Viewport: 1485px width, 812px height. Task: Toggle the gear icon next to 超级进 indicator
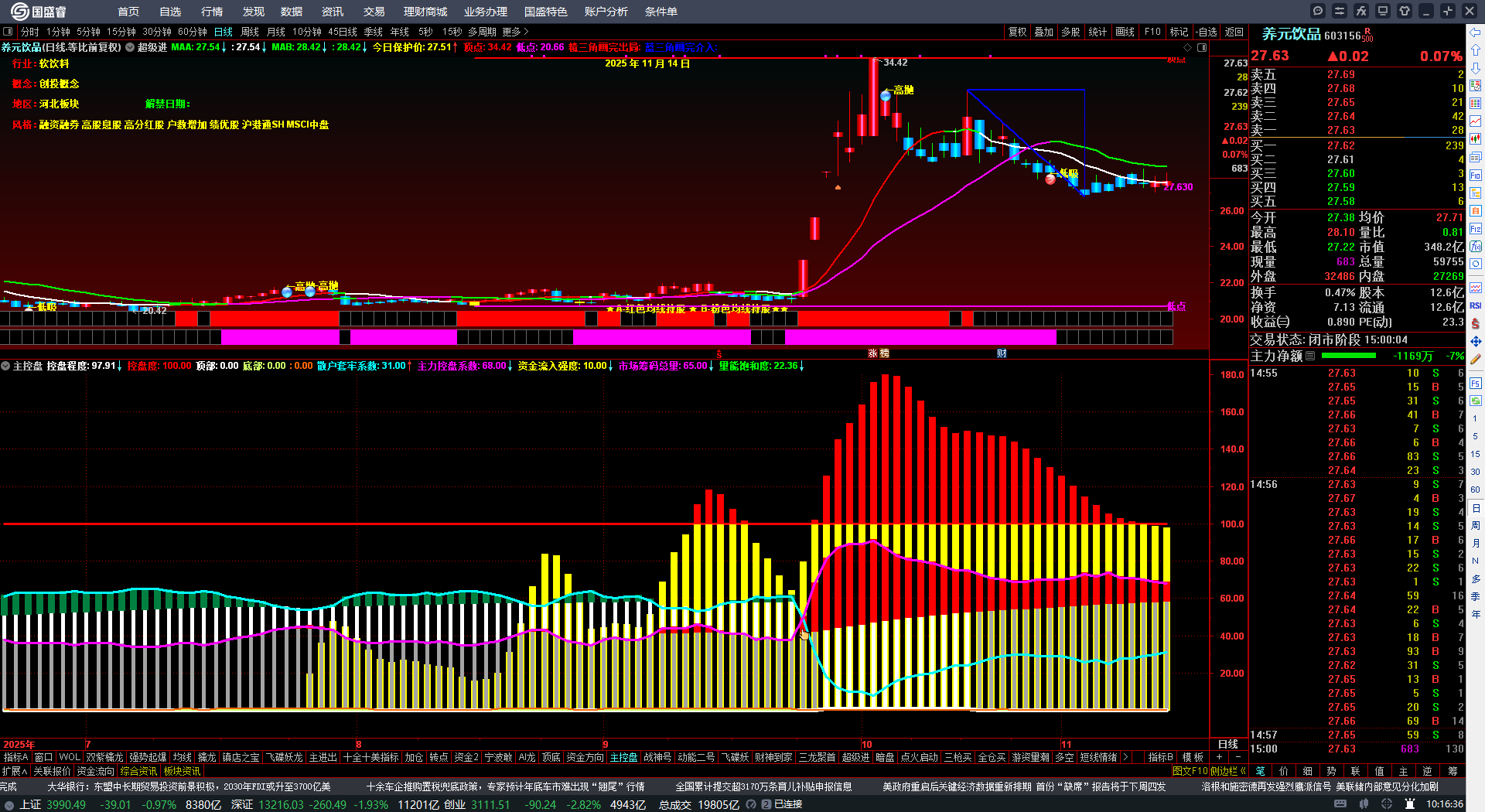coord(130,47)
